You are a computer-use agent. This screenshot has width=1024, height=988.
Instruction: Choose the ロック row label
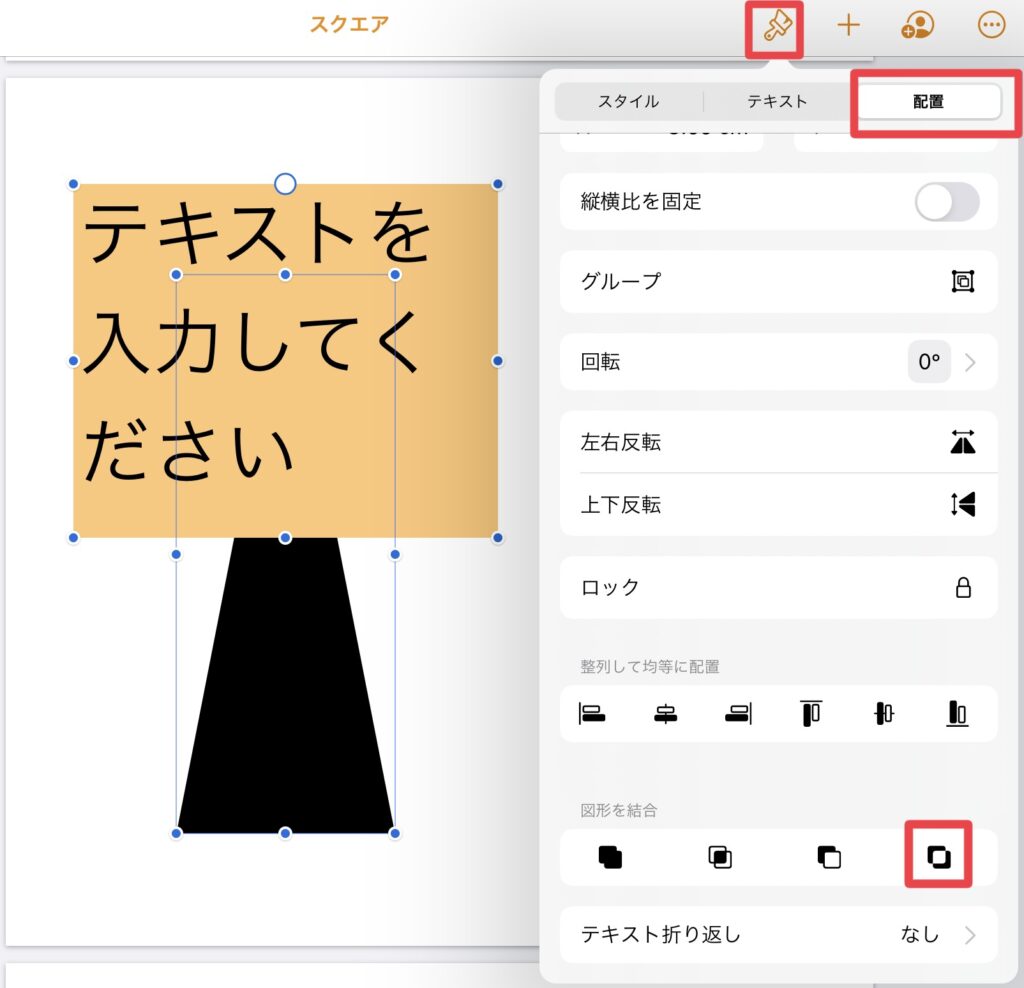click(x=610, y=587)
